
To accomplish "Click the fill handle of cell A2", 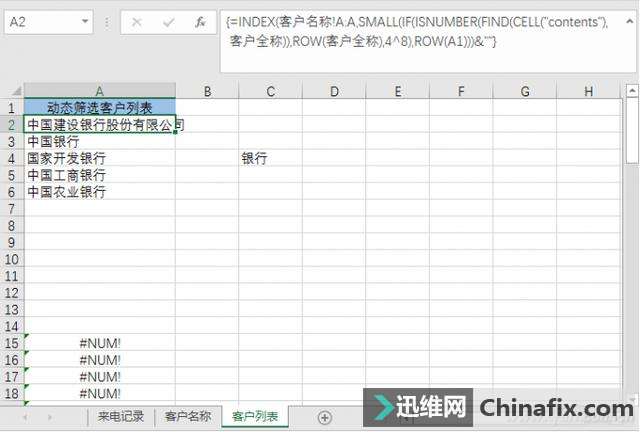I will coord(176,132).
